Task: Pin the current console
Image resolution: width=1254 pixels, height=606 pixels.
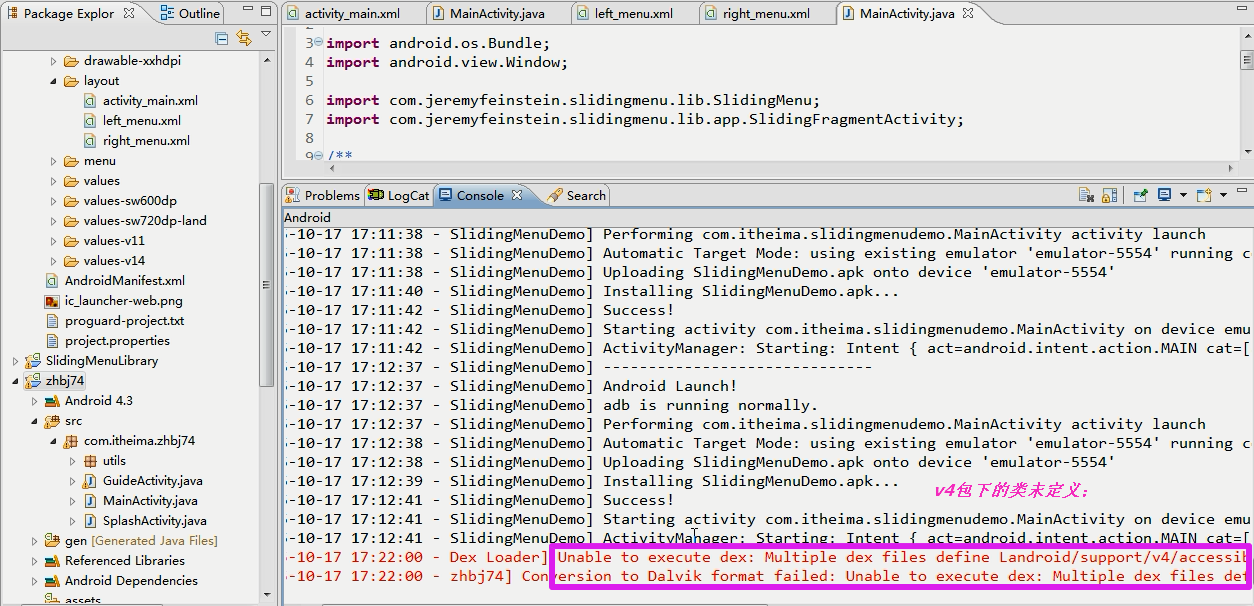Action: (1140, 196)
